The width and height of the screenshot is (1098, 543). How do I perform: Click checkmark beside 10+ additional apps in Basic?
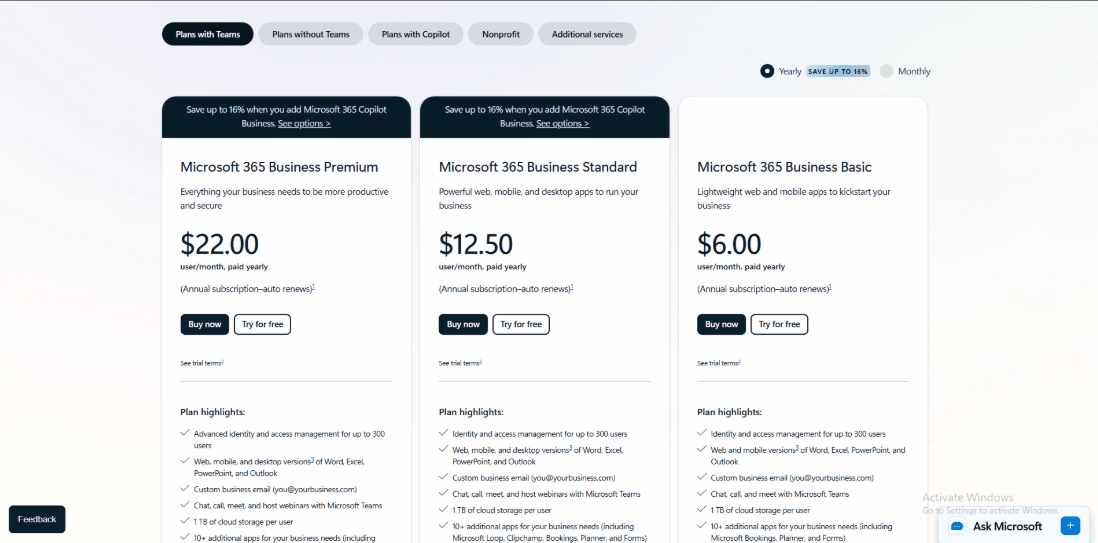pos(702,525)
